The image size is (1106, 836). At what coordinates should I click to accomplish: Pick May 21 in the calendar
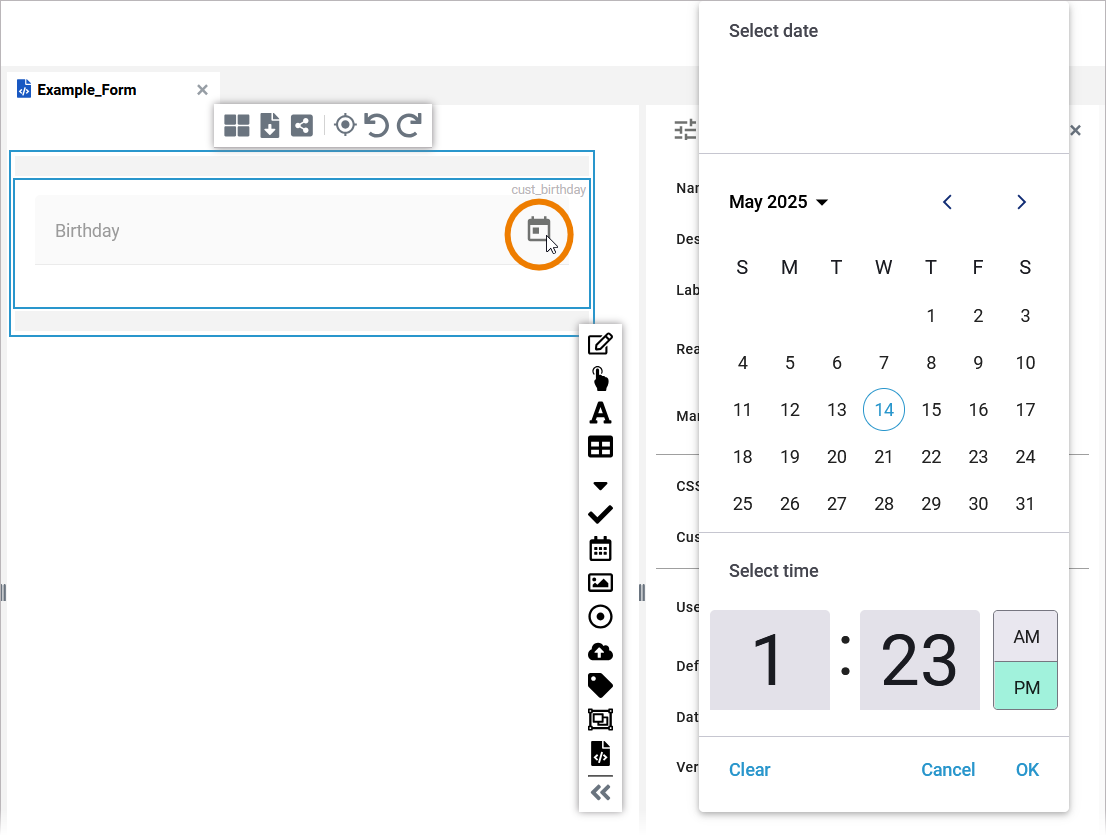884,457
